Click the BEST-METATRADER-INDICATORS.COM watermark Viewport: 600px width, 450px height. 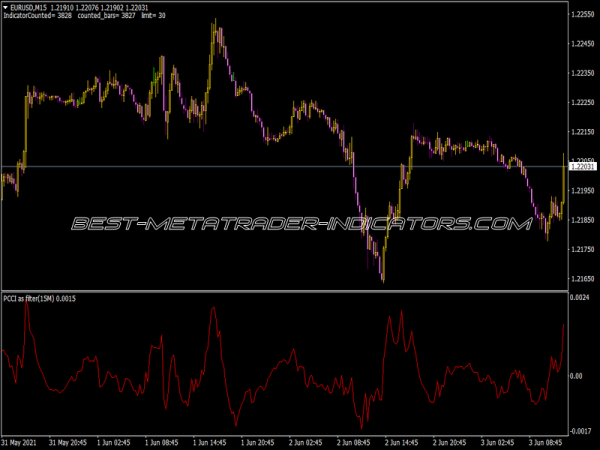[300, 223]
